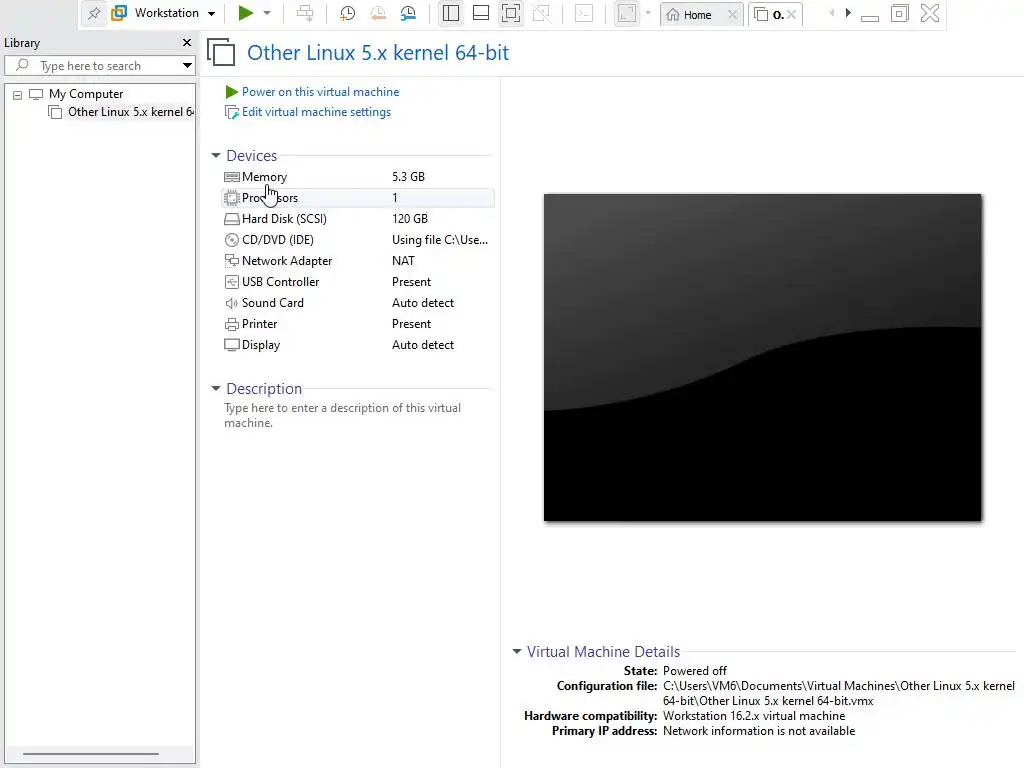Click the Unity mode icon
The image size is (1024, 768).
pos(541,13)
